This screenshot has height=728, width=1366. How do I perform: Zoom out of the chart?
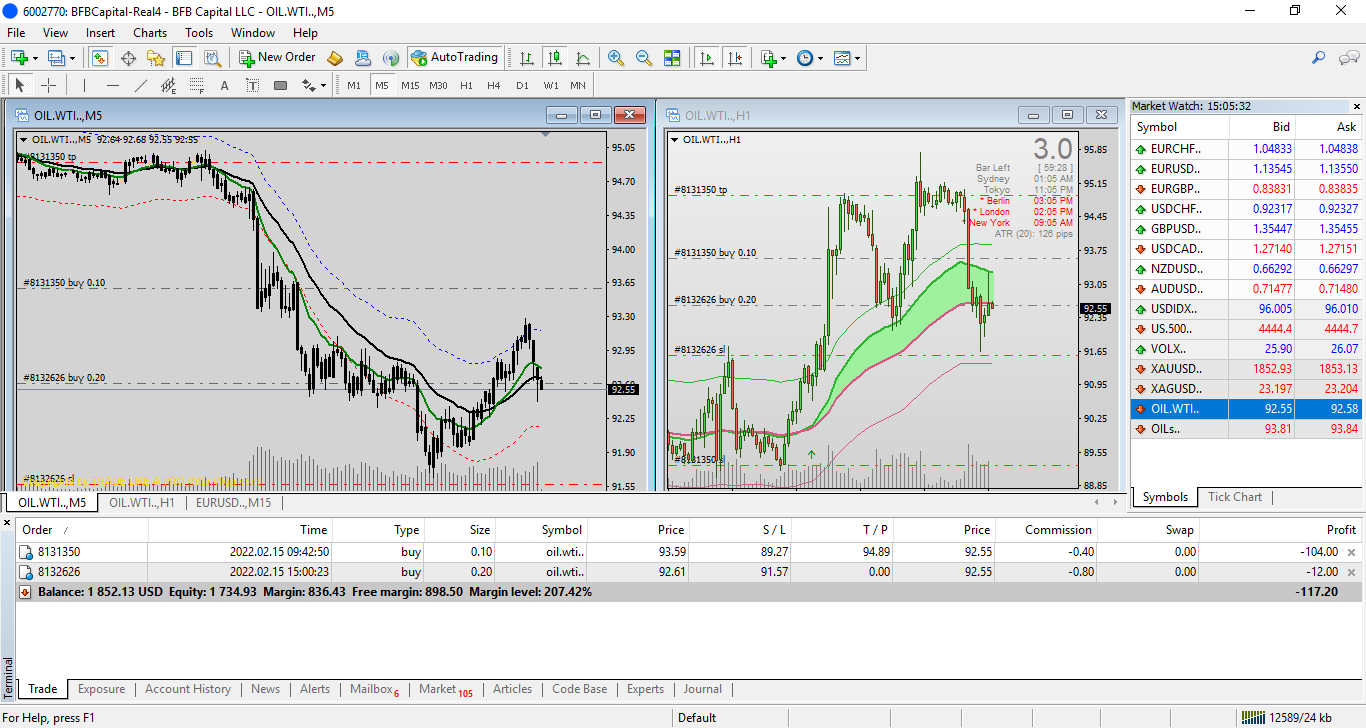click(644, 58)
